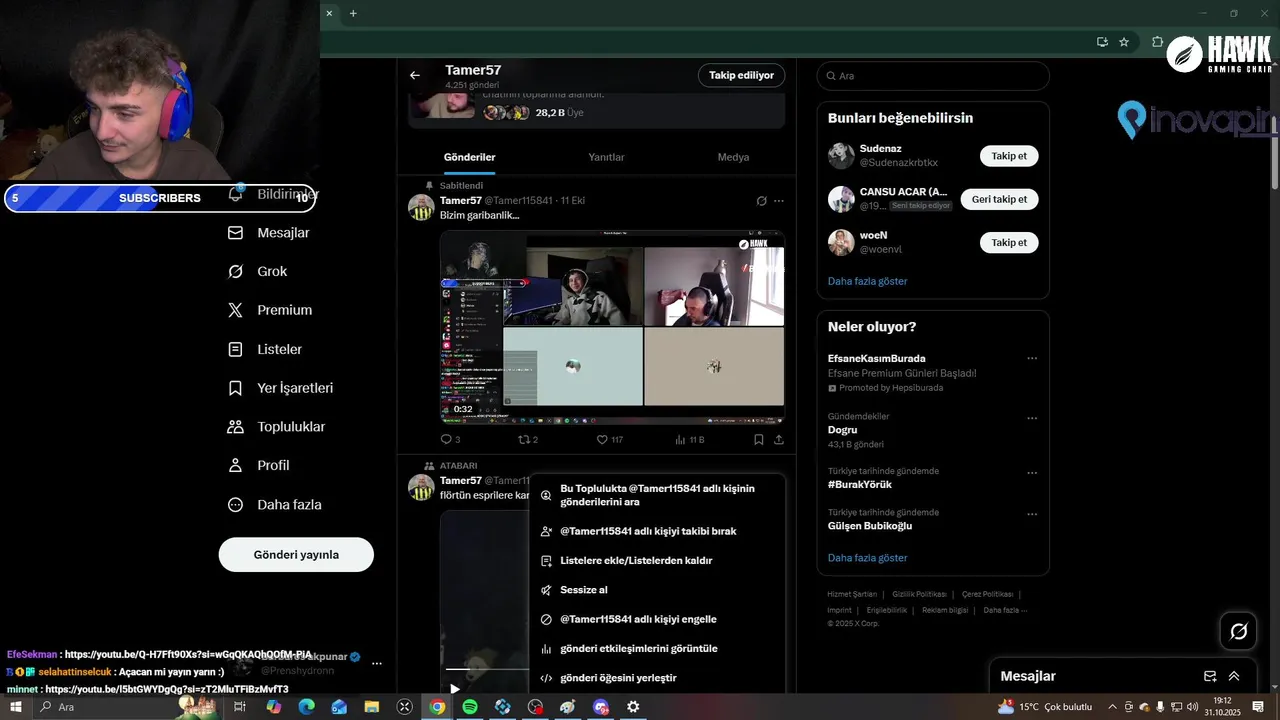Like the pinned post with the heart icon
The width and height of the screenshot is (1280, 720).
602,439
